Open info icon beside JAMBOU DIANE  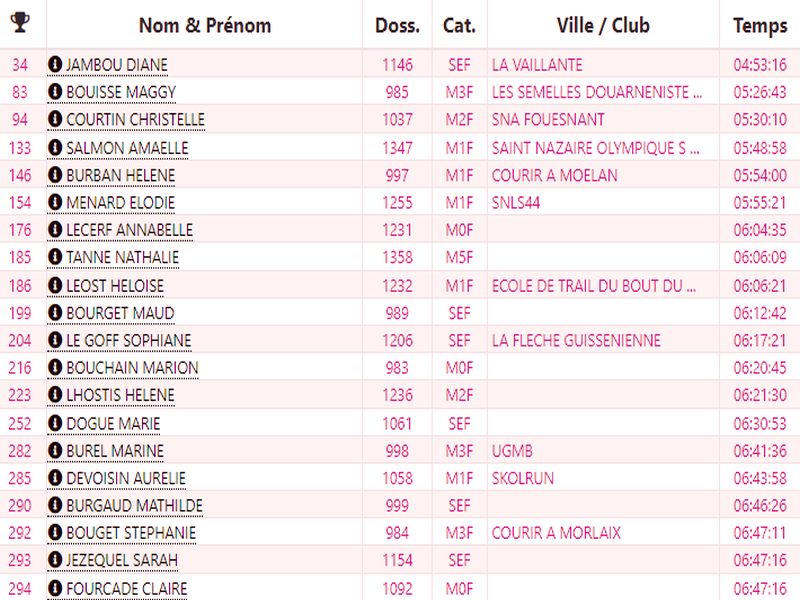(x=55, y=65)
